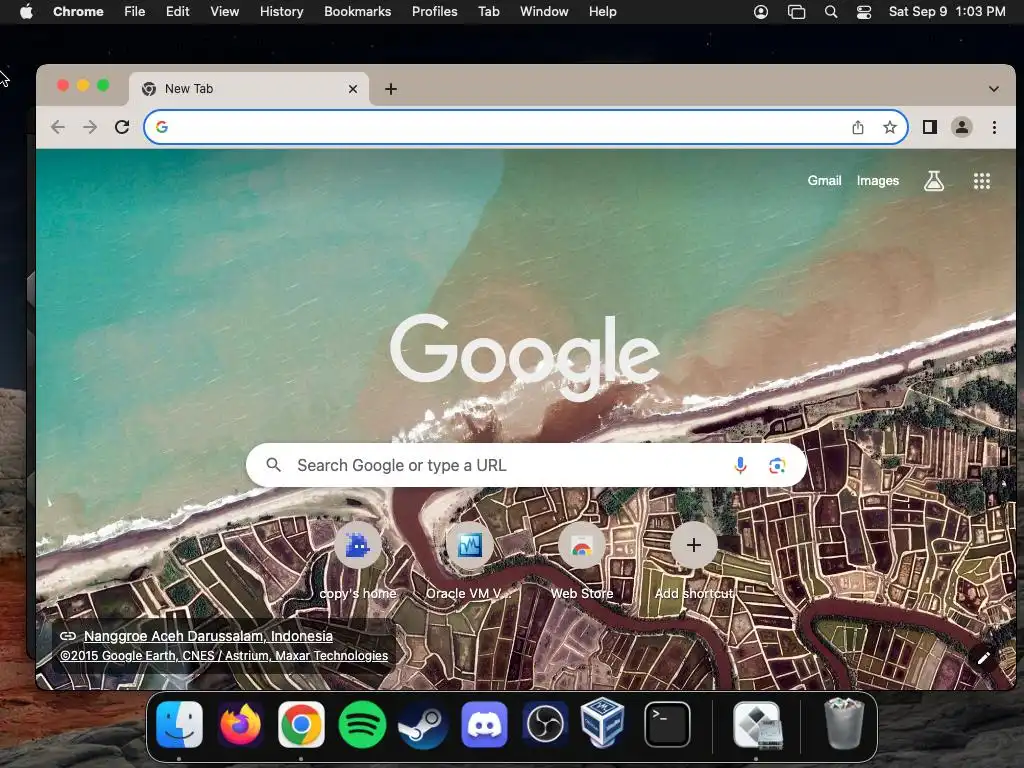
Task: Search by image with Google Lens icon
Action: pos(776,465)
